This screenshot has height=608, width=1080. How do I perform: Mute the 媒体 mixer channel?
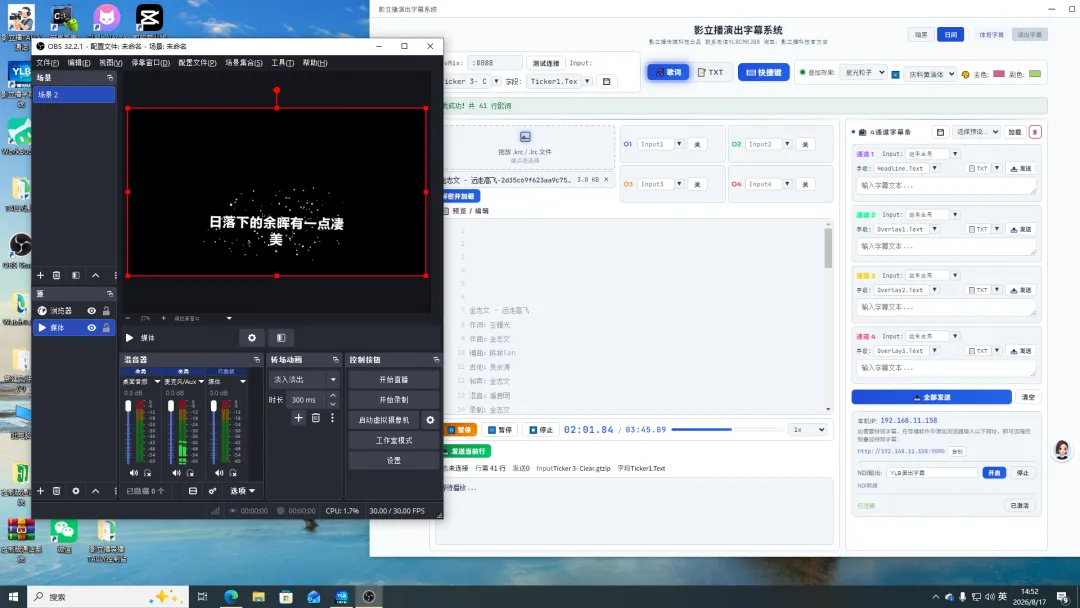[x=219, y=473]
